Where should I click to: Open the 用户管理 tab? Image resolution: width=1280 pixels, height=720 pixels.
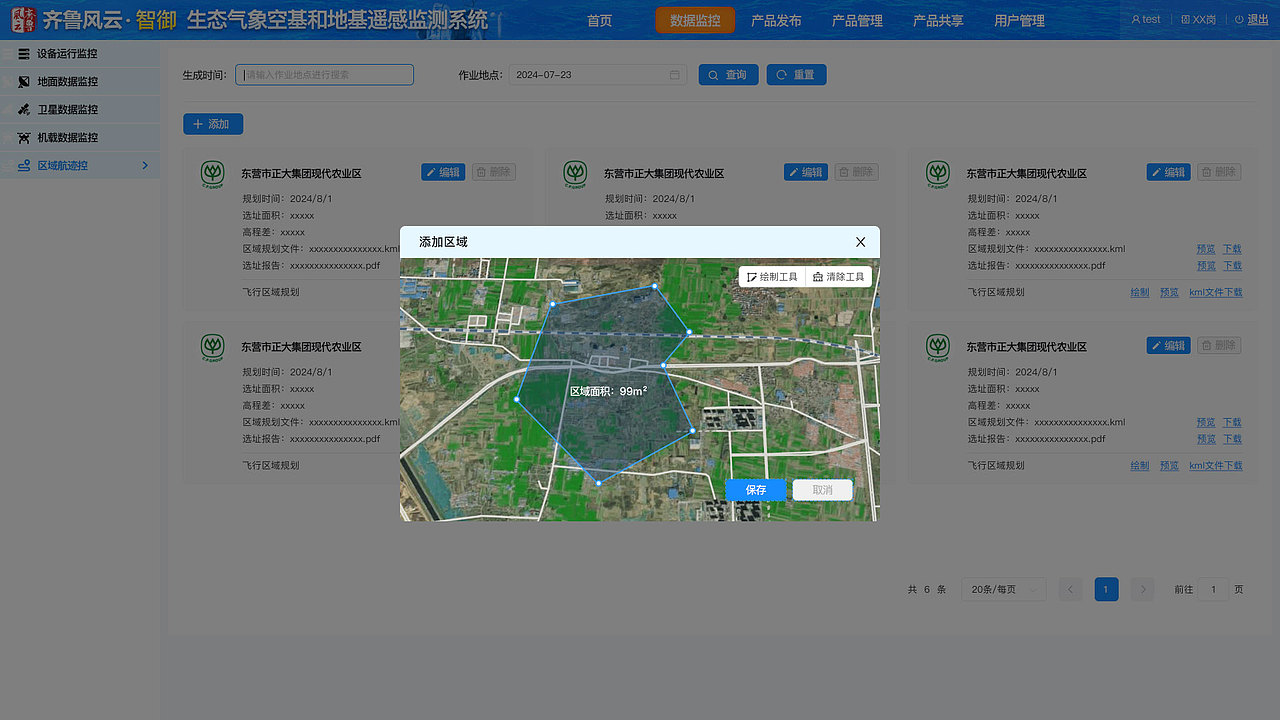click(x=1019, y=20)
